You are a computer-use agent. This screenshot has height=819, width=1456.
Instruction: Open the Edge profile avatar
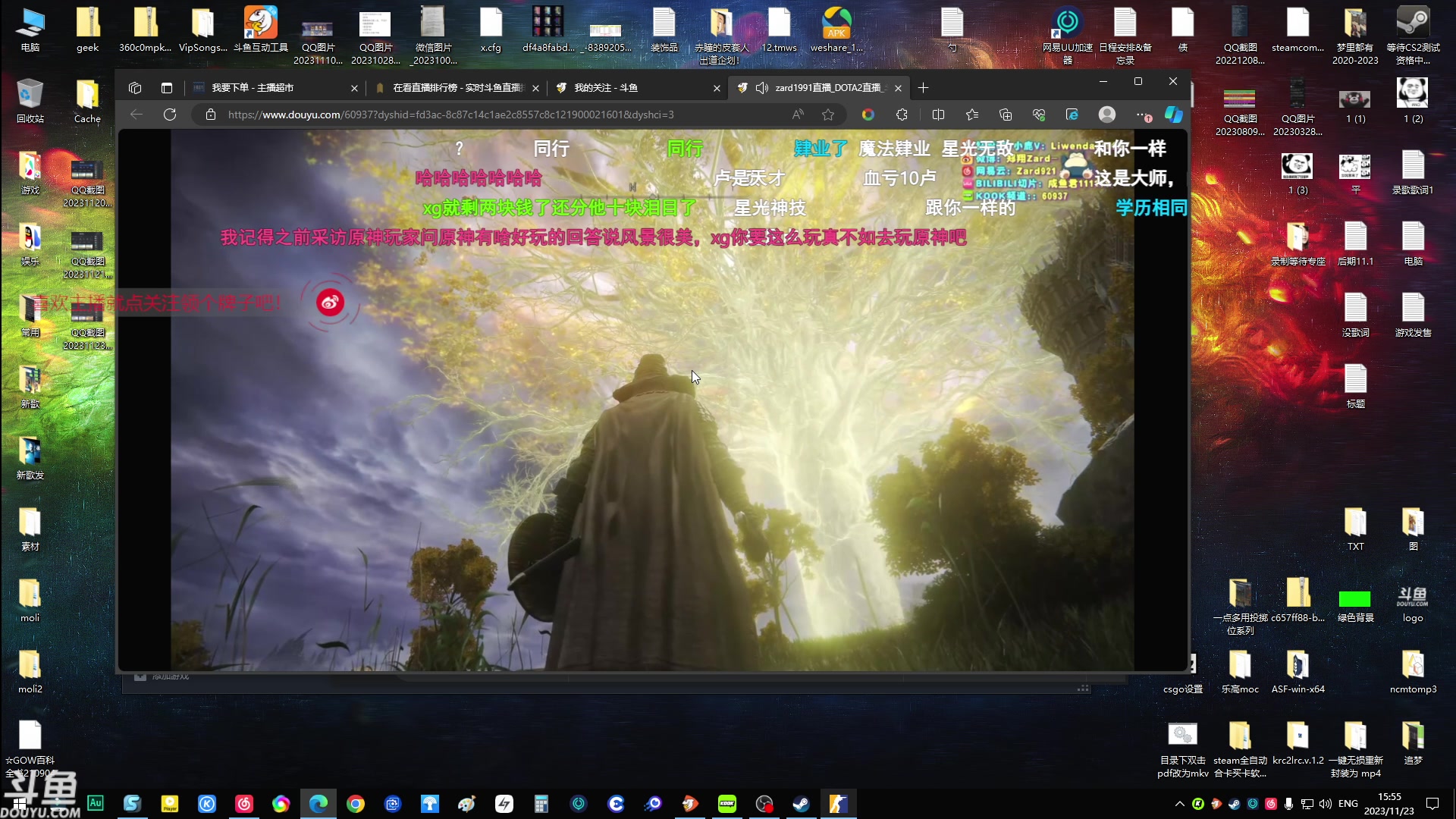(1107, 115)
